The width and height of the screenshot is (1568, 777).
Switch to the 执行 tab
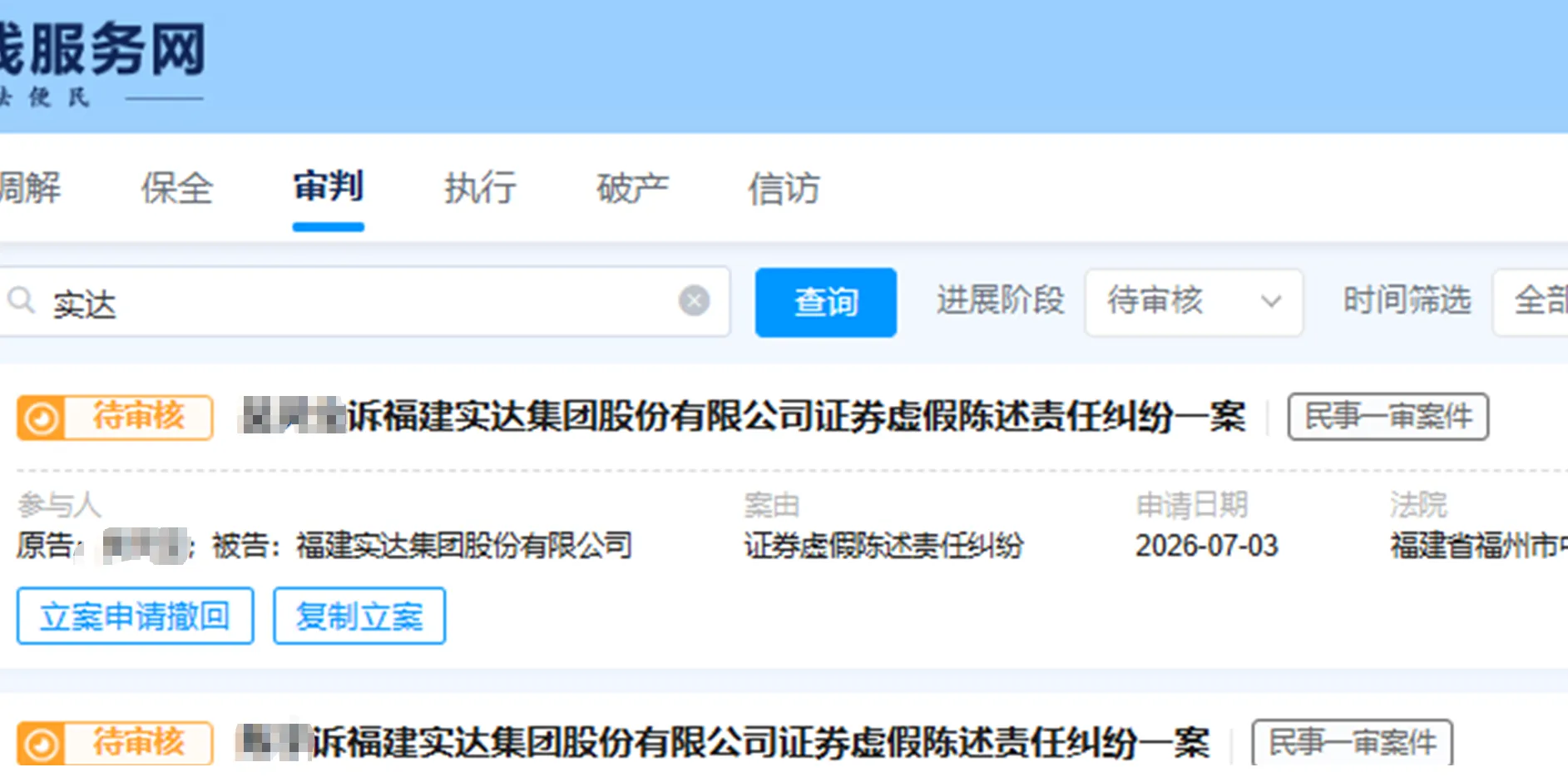pyautogui.click(x=480, y=188)
